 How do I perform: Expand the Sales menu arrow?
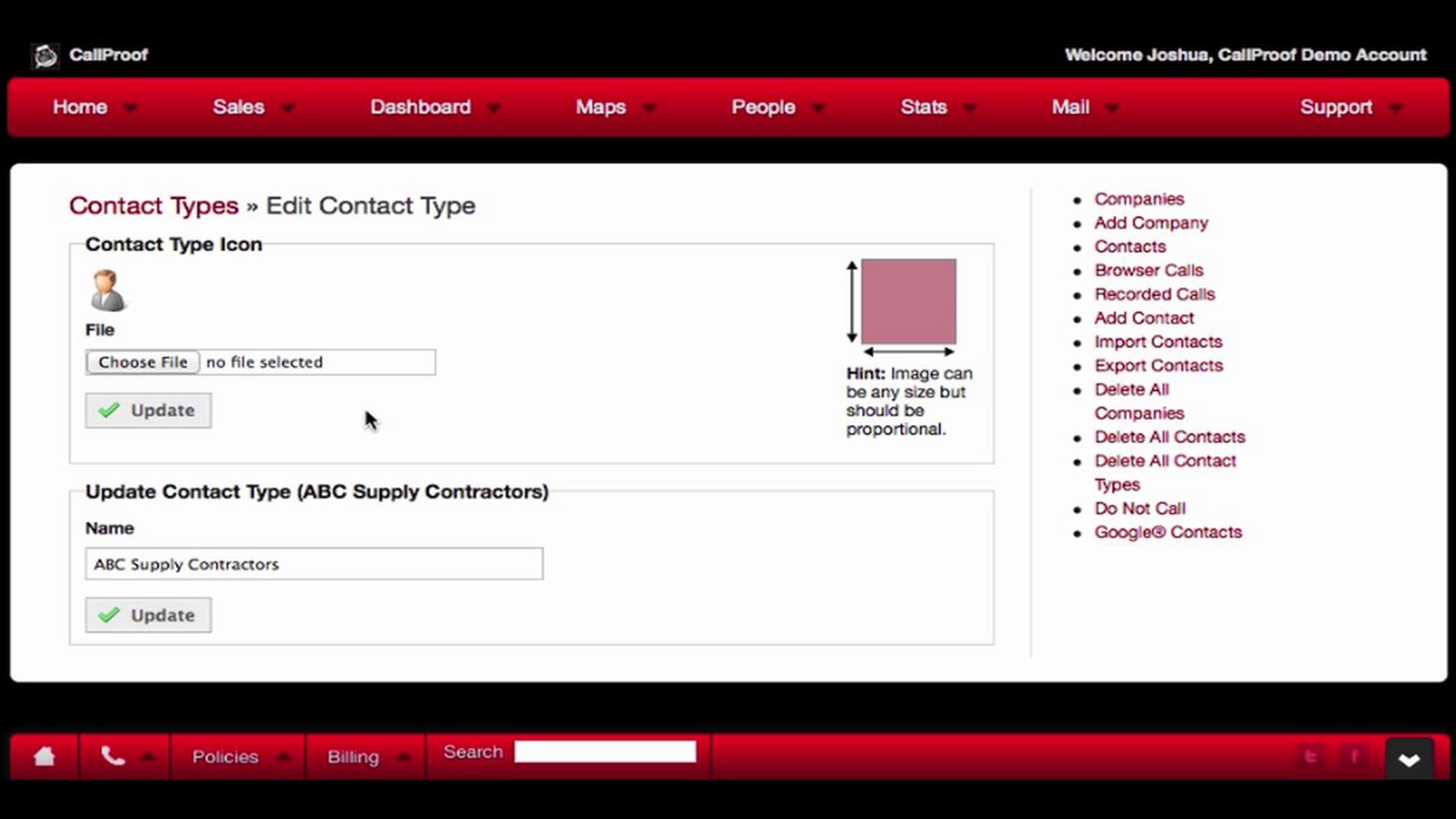click(x=288, y=109)
